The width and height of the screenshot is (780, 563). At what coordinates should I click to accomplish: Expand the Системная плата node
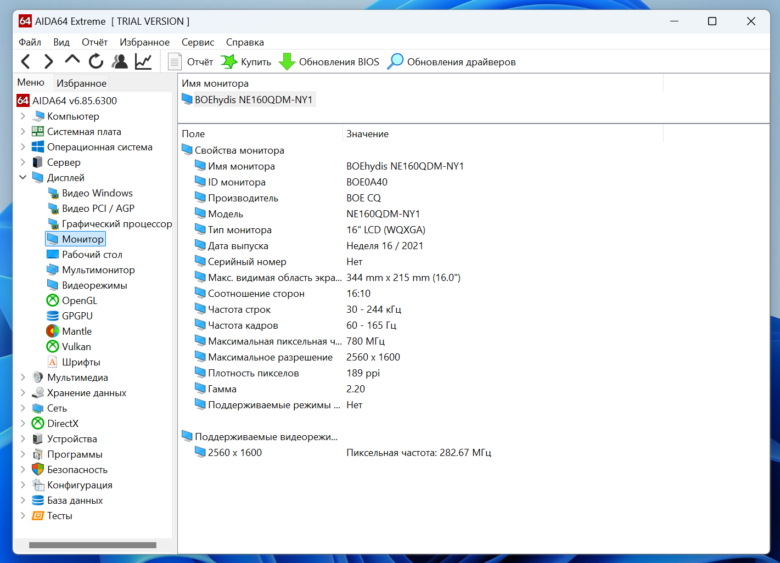[23, 132]
